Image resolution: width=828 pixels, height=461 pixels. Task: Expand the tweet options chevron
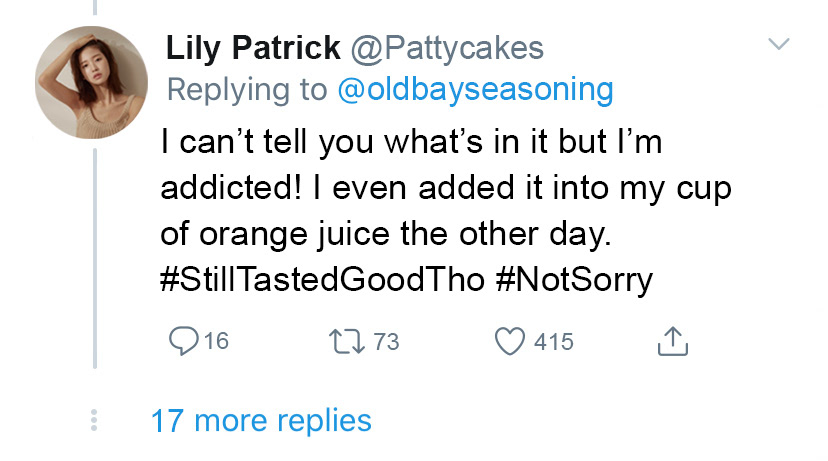pyautogui.click(x=779, y=43)
